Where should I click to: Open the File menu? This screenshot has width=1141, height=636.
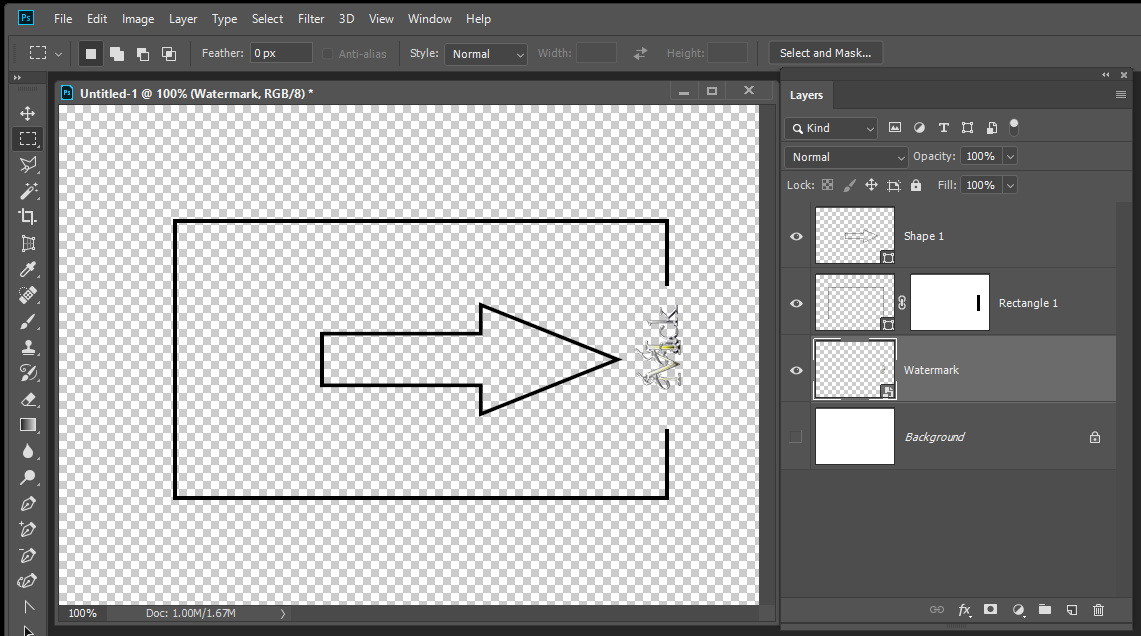63,19
